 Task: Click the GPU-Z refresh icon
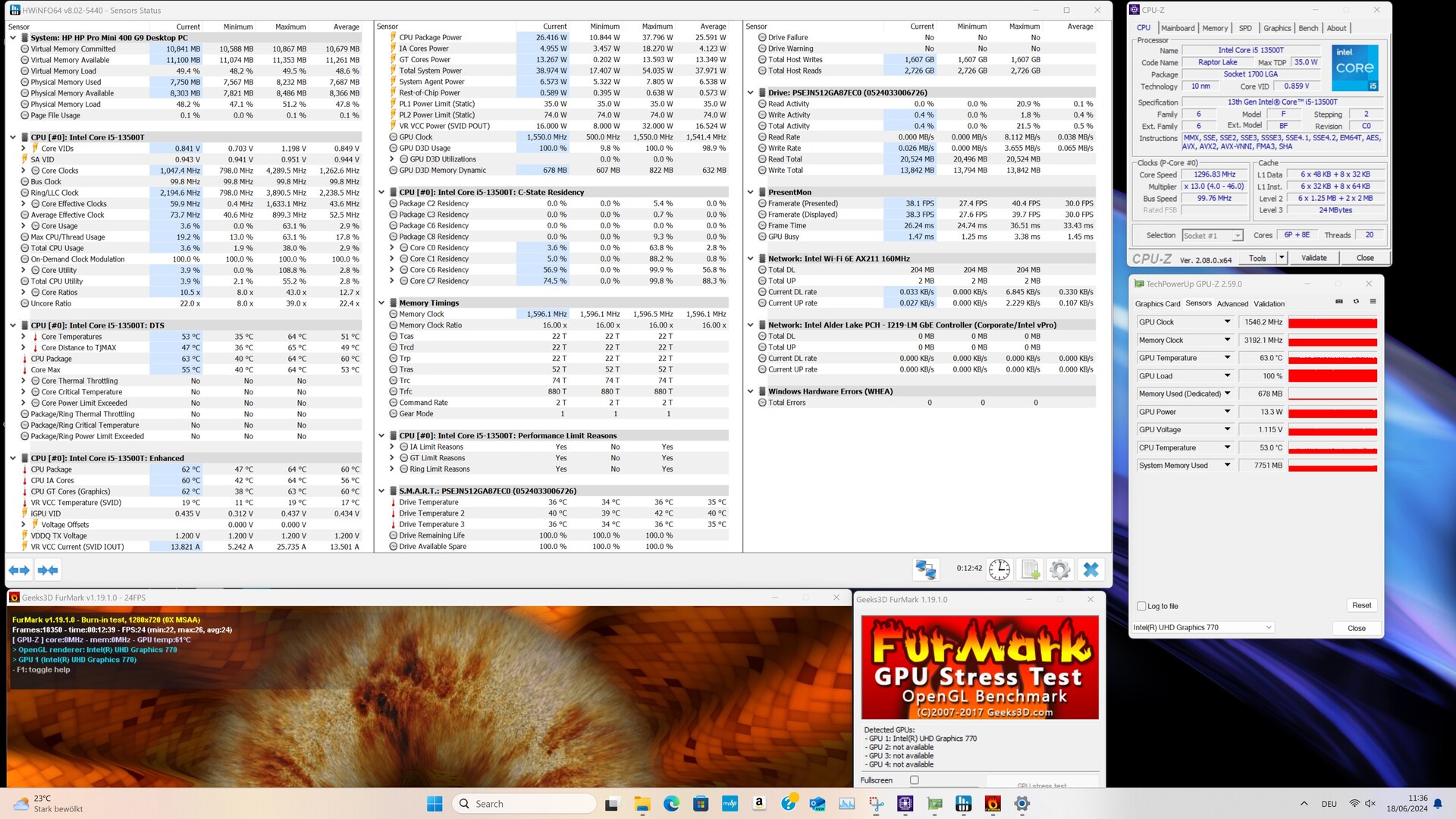(x=1356, y=302)
